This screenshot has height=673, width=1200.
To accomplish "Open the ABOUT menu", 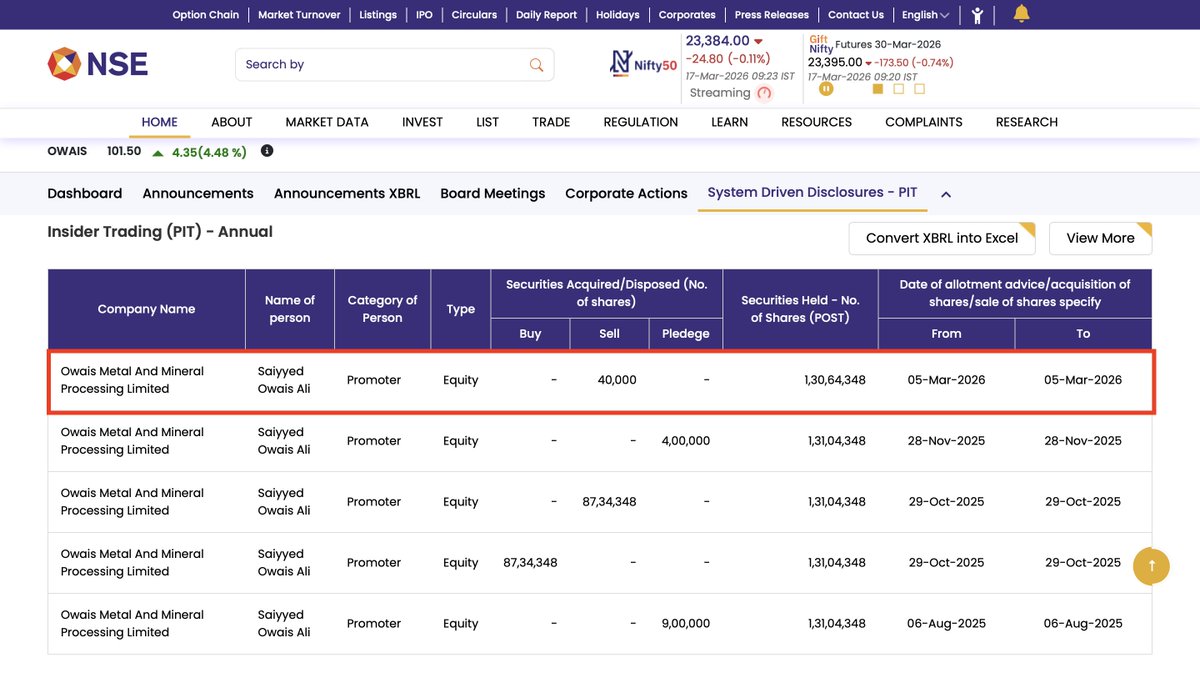I will pyautogui.click(x=231, y=122).
